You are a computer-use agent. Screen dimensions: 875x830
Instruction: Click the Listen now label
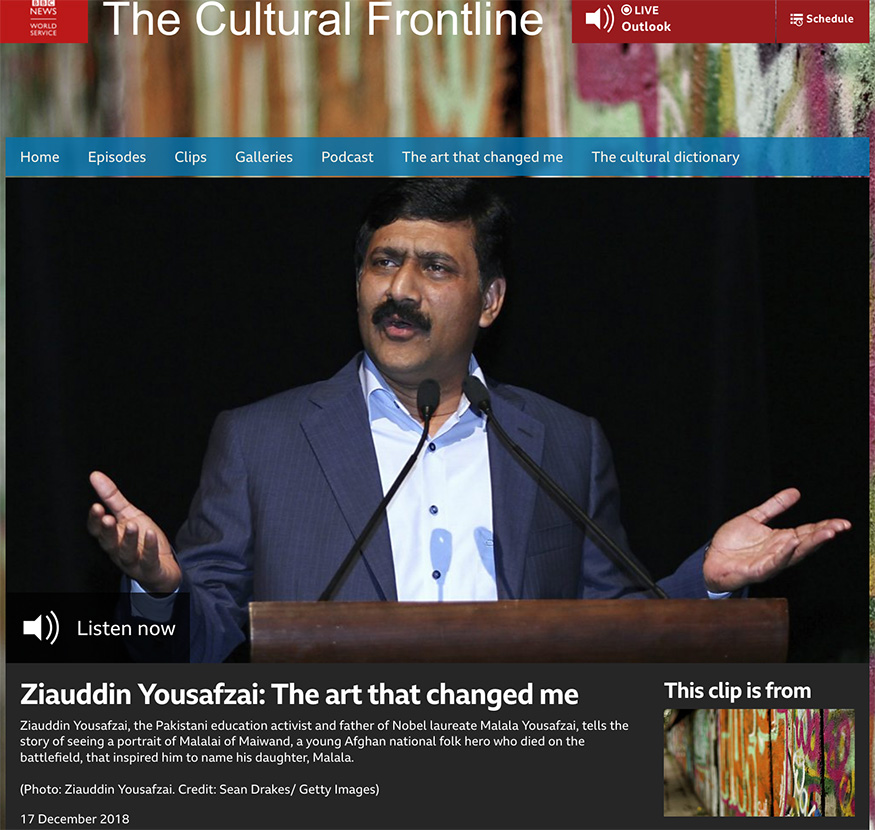pos(126,629)
